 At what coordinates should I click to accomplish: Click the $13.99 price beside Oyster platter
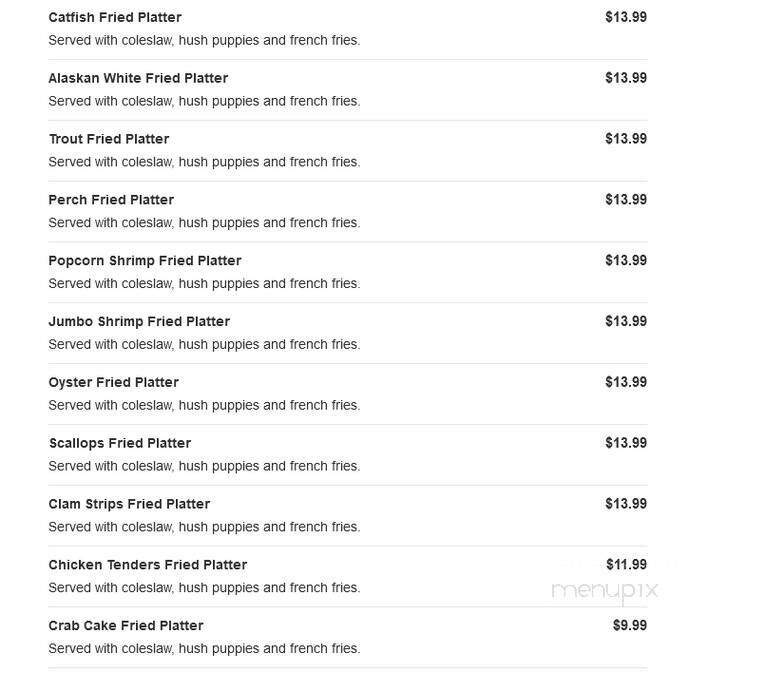click(x=626, y=382)
